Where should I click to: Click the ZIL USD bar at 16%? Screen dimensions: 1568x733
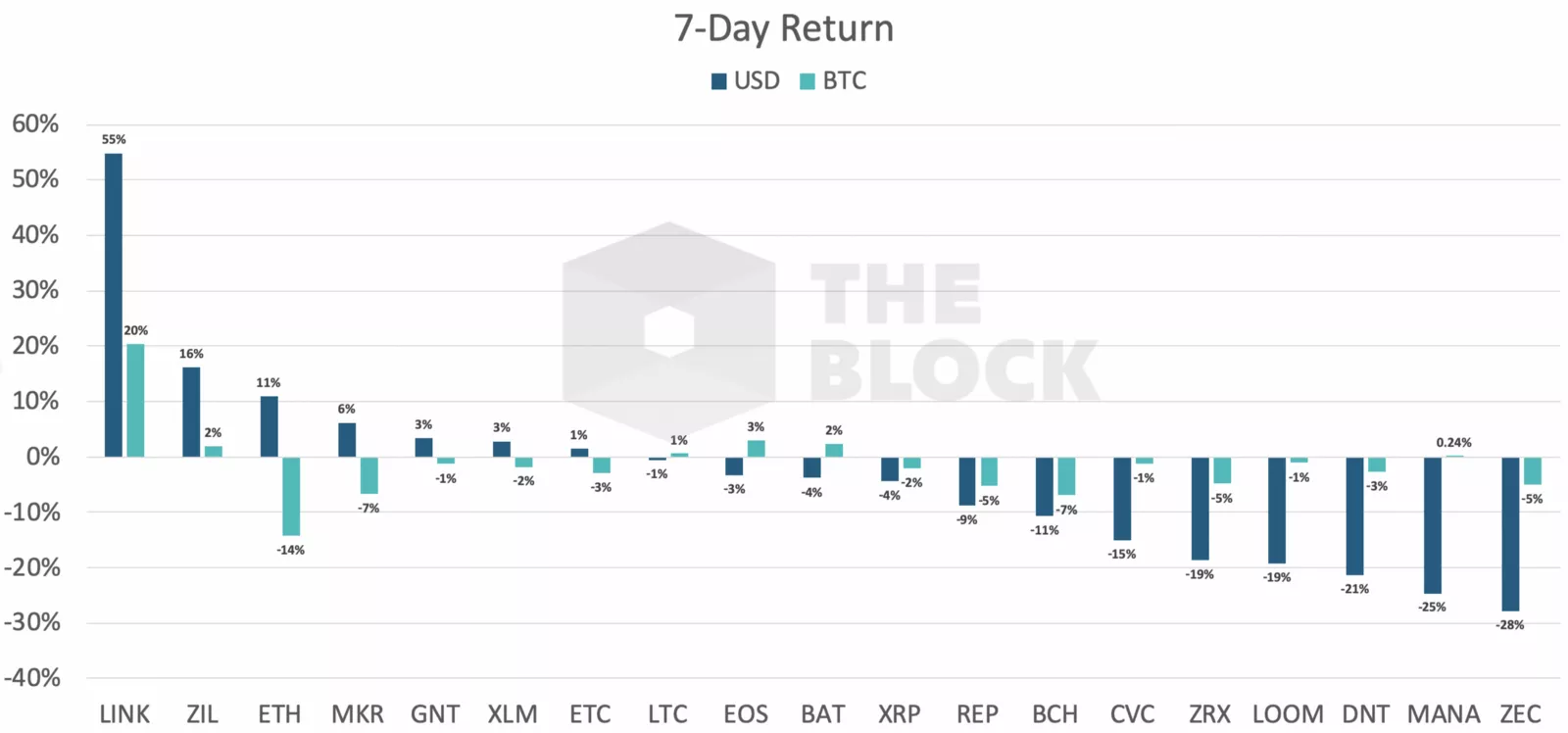[191, 412]
